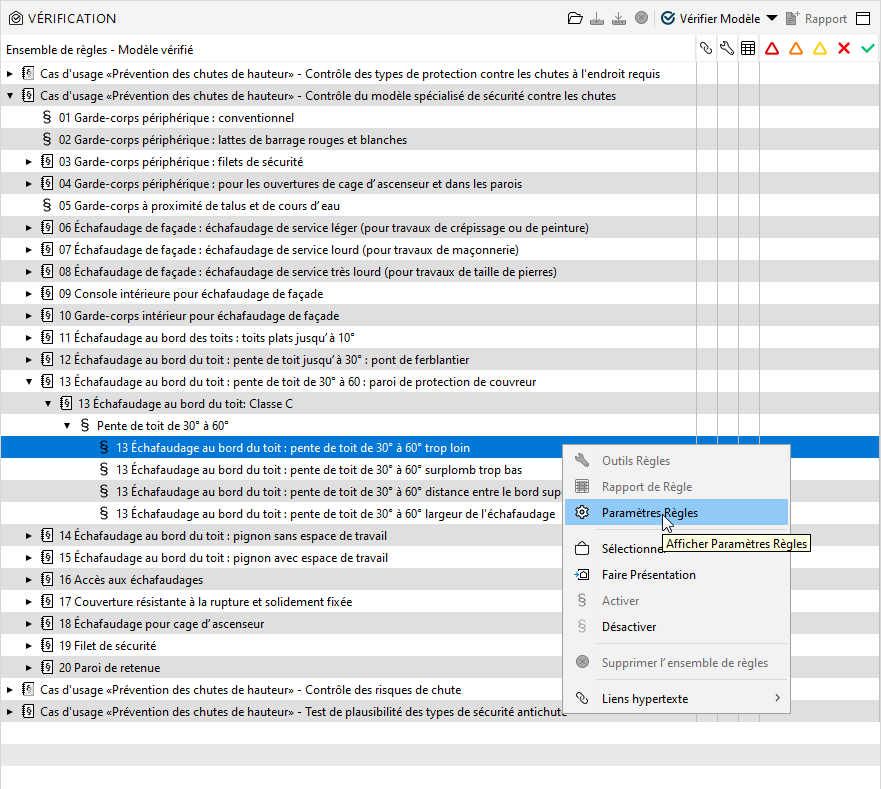Screen dimensions: 881x789
Task: Collapse rule 13 paroi de protection de couvreur
Action: [29, 382]
